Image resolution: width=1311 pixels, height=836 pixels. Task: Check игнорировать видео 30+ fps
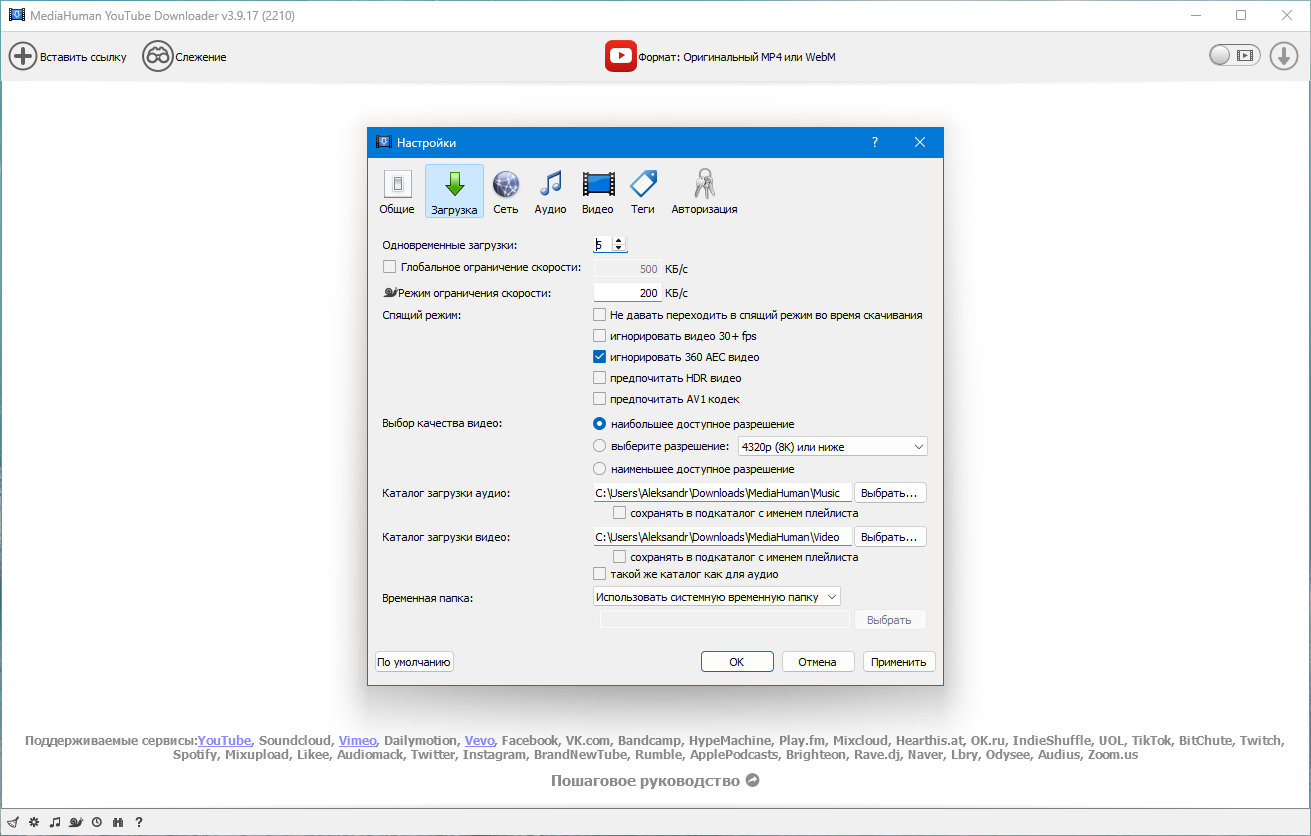click(600, 336)
